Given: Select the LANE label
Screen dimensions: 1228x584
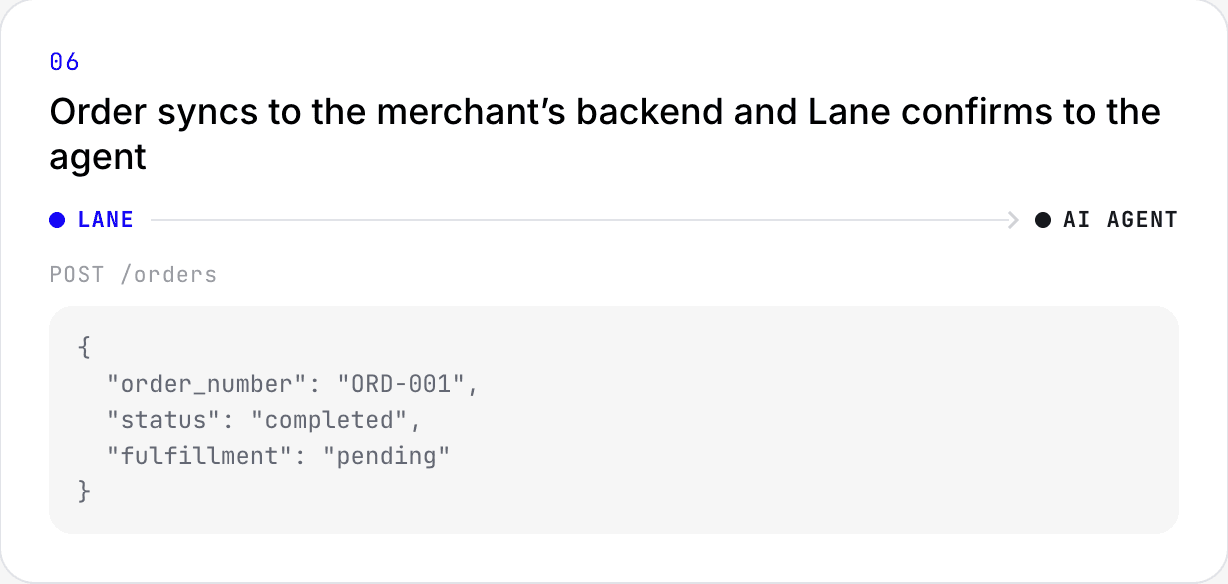Looking at the screenshot, I should (106, 220).
